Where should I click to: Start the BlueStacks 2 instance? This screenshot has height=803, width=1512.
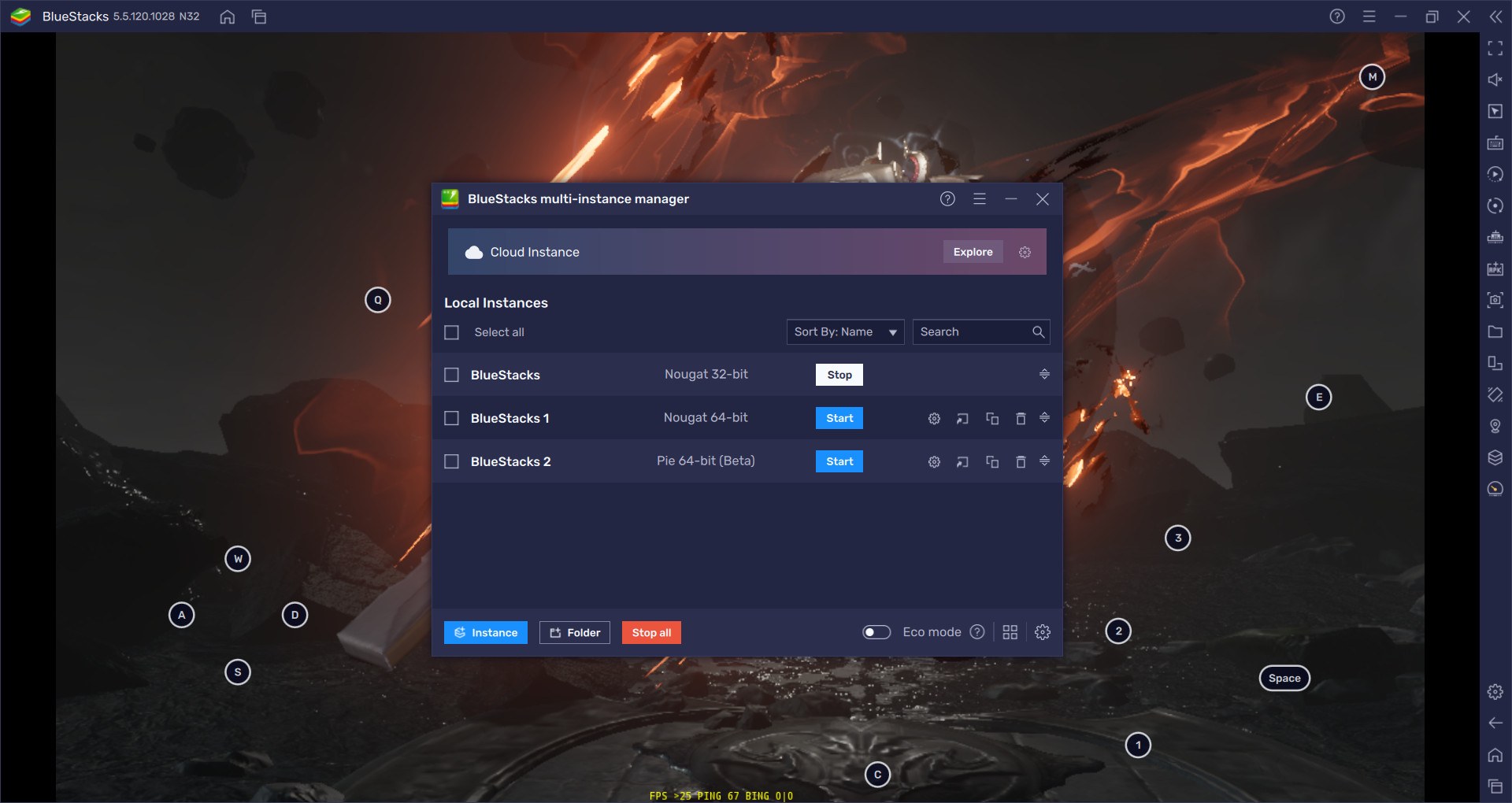tap(839, 461)
